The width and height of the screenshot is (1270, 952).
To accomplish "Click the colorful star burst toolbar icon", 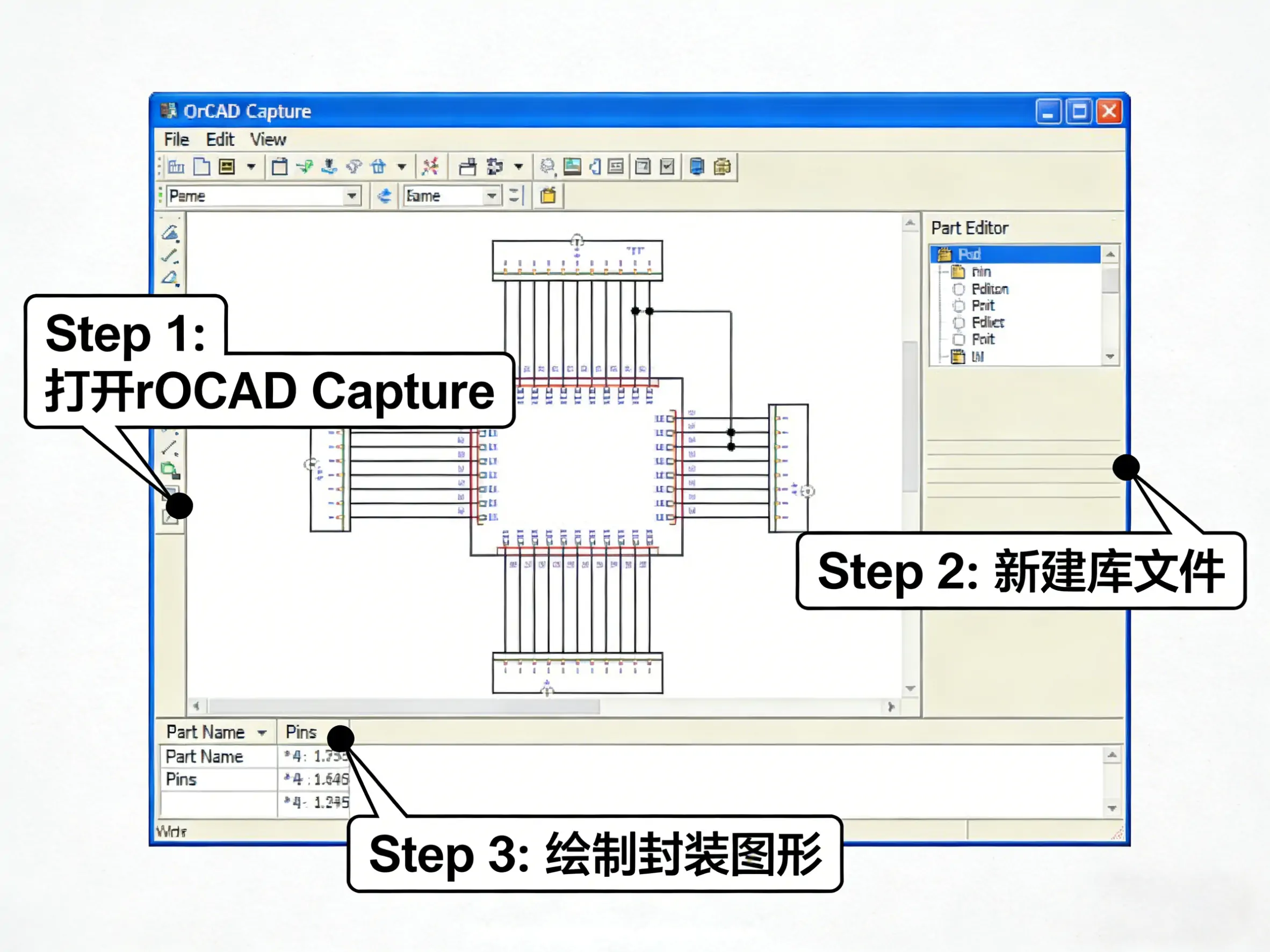I will coord(431,167).
